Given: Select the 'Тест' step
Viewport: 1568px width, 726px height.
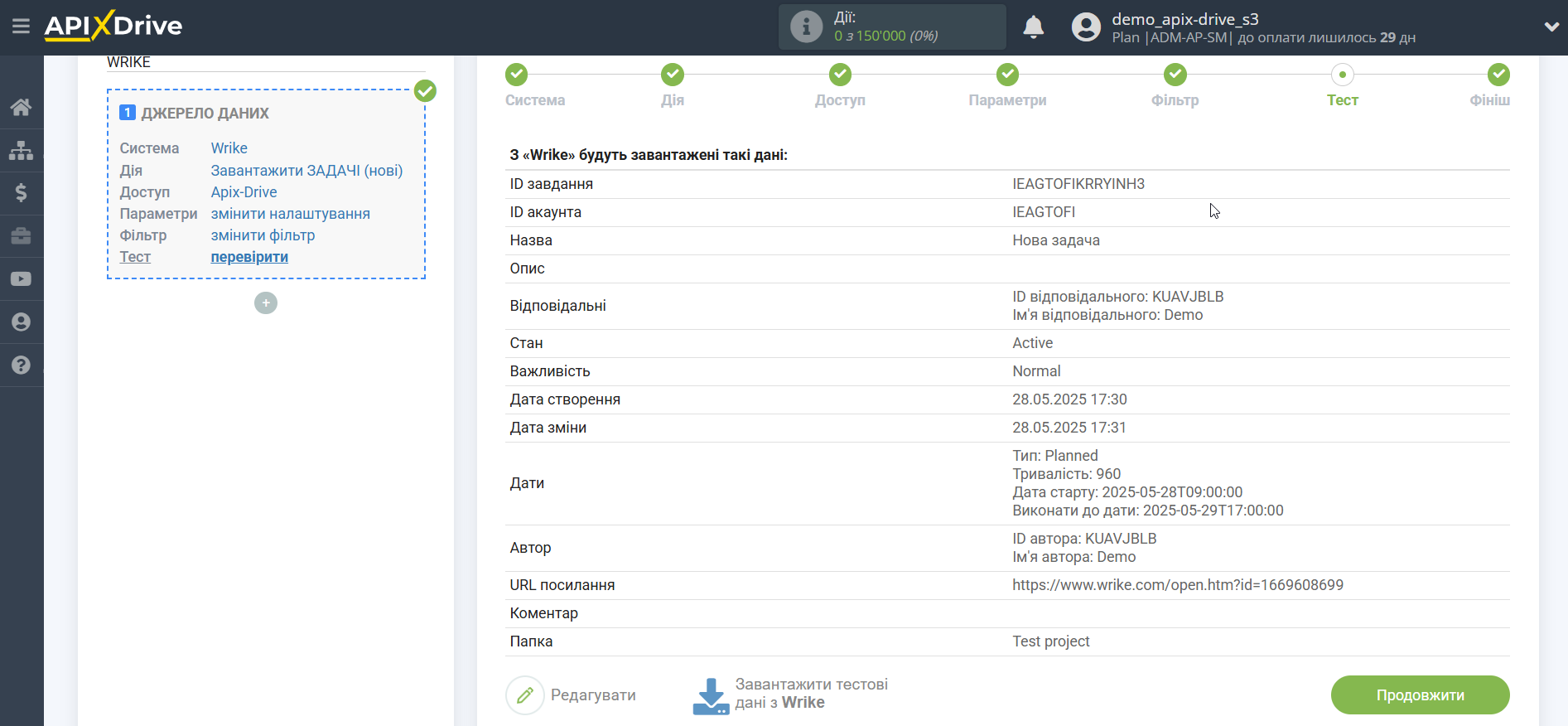Looking at the screenshot, I should pos(1342,100).
